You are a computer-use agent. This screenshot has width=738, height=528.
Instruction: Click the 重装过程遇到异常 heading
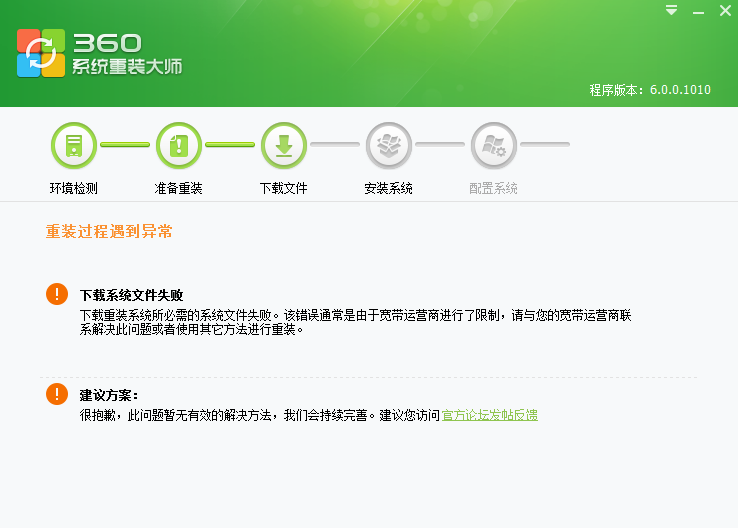(109, 231)
